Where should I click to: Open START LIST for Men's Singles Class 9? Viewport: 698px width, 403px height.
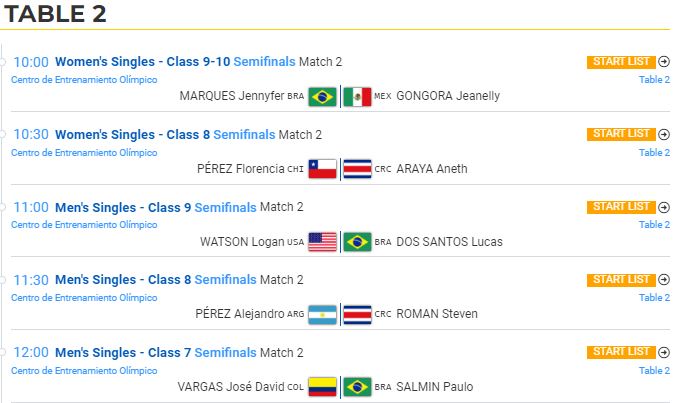click(x=621, y=207)
